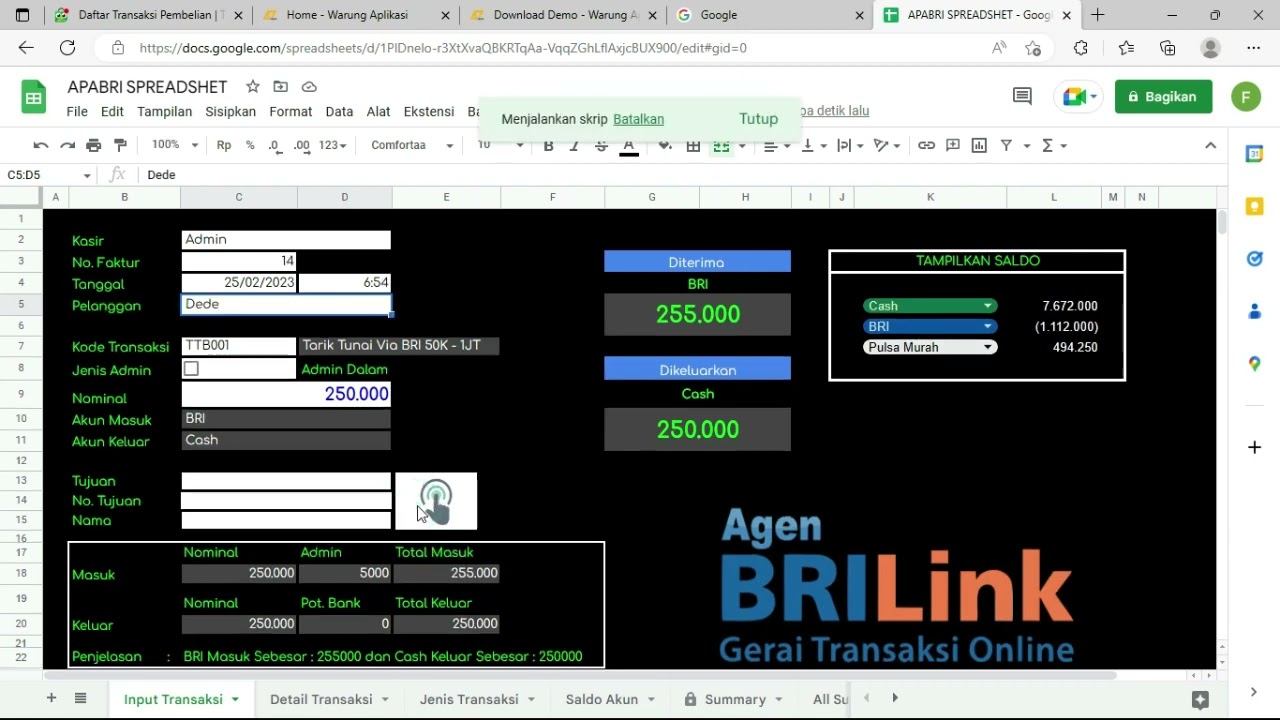
Task: Format as currency with Rp button
Action: pos(224,146)
